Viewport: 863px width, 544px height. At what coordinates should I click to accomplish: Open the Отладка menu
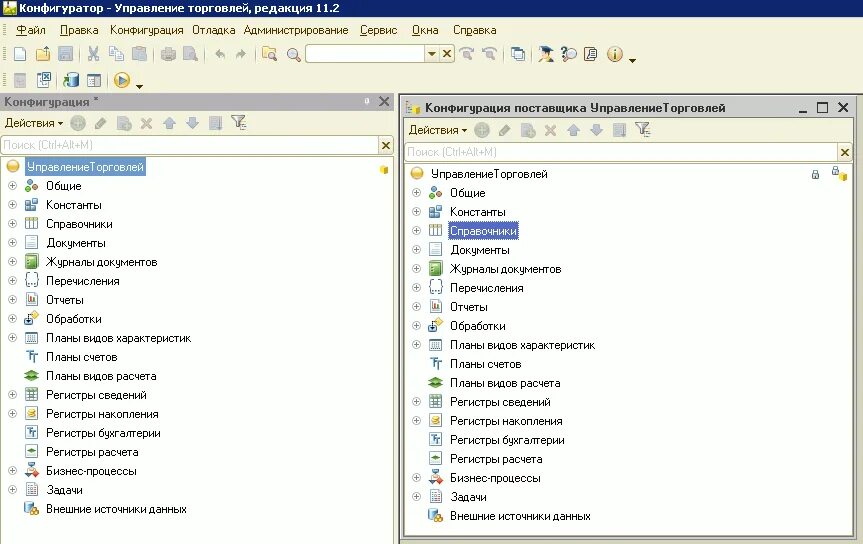coord(214,30)
